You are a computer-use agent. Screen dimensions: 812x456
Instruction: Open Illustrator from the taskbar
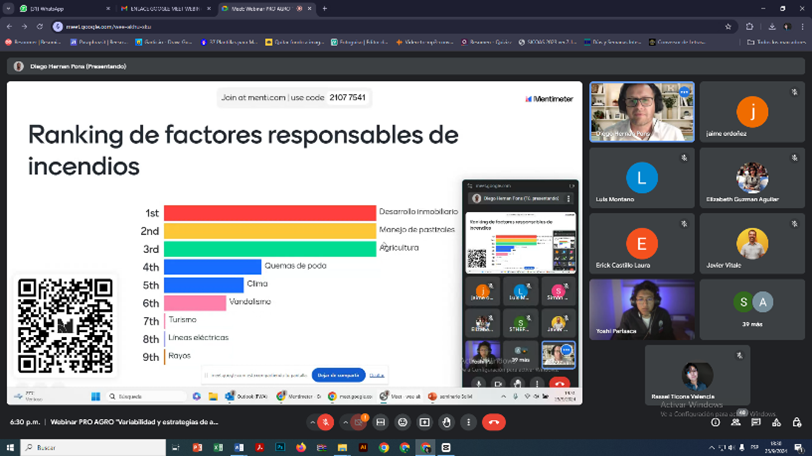click(363, 448)
